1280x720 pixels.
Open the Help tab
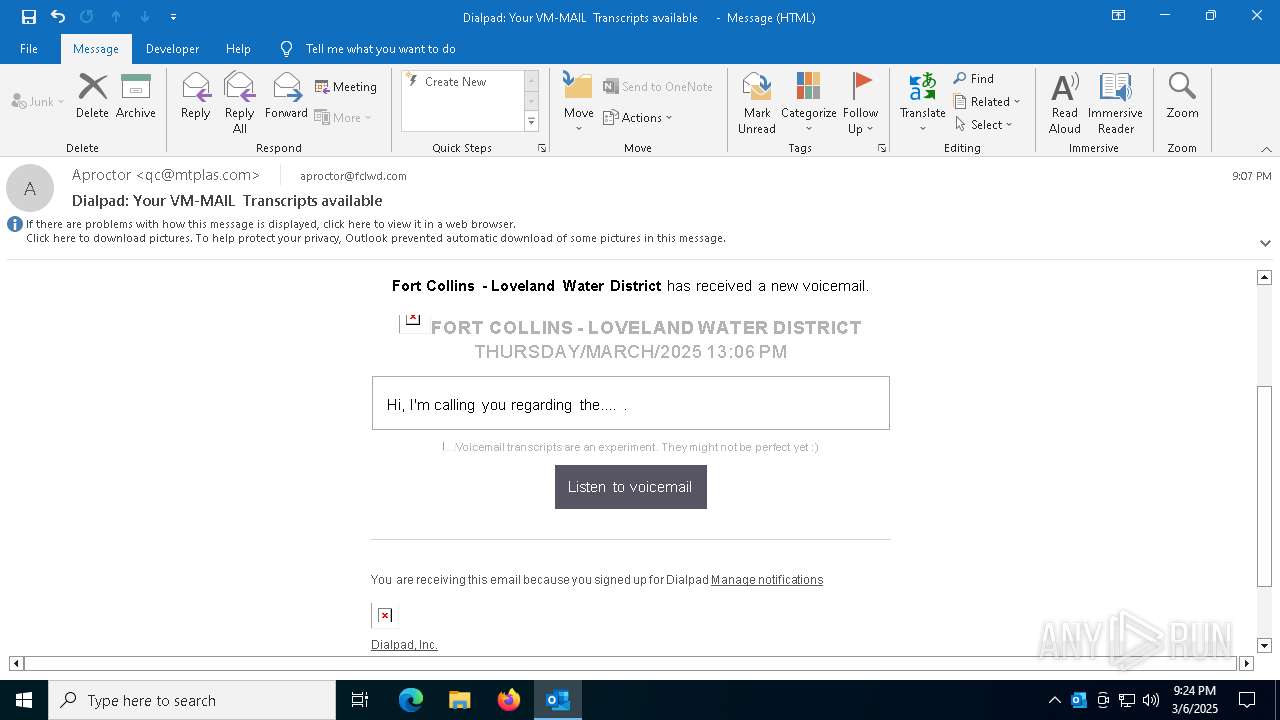(238, 49)
